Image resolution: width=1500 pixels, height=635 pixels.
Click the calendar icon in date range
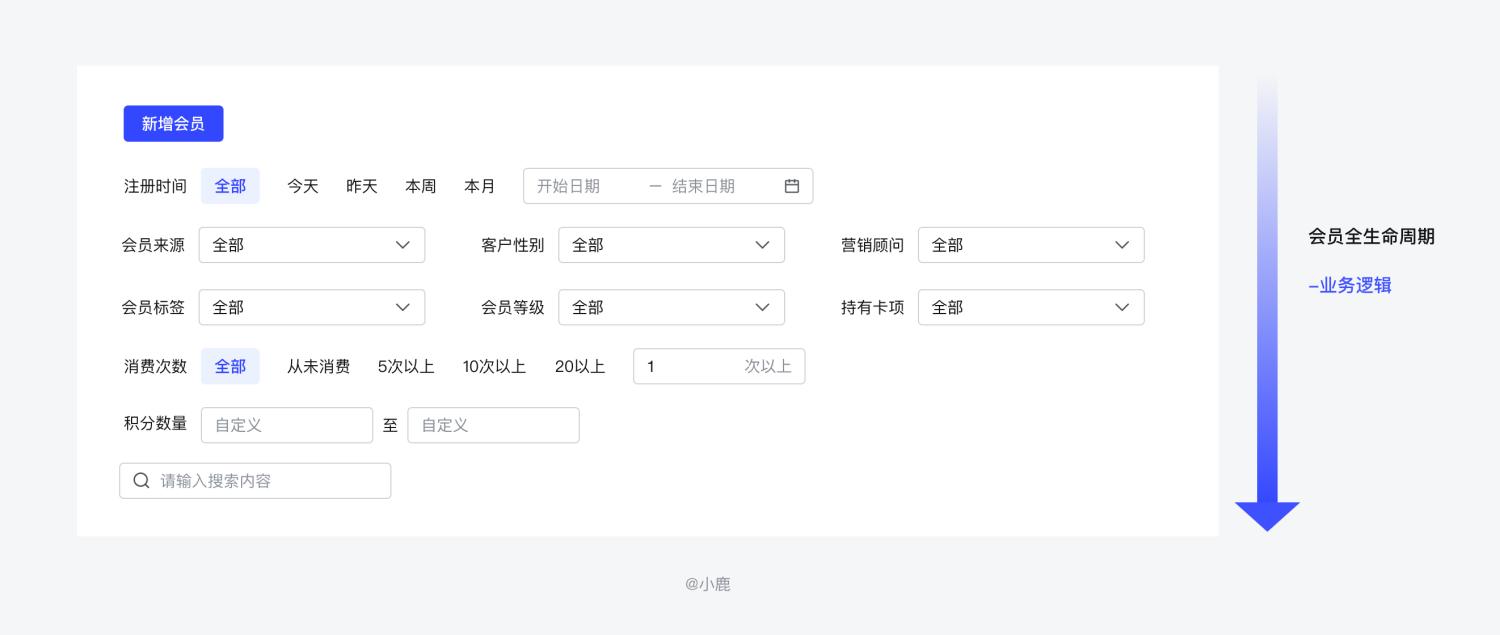tap(792, 186)
